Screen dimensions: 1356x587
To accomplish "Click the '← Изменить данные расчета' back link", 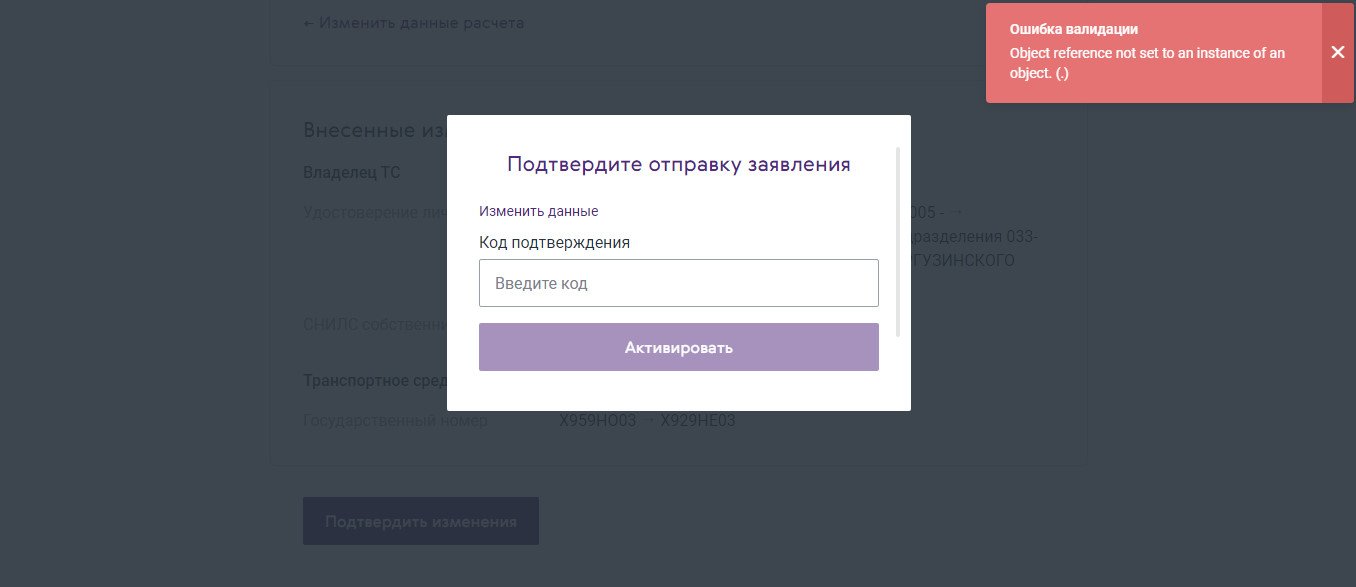I will click(413, 22).
